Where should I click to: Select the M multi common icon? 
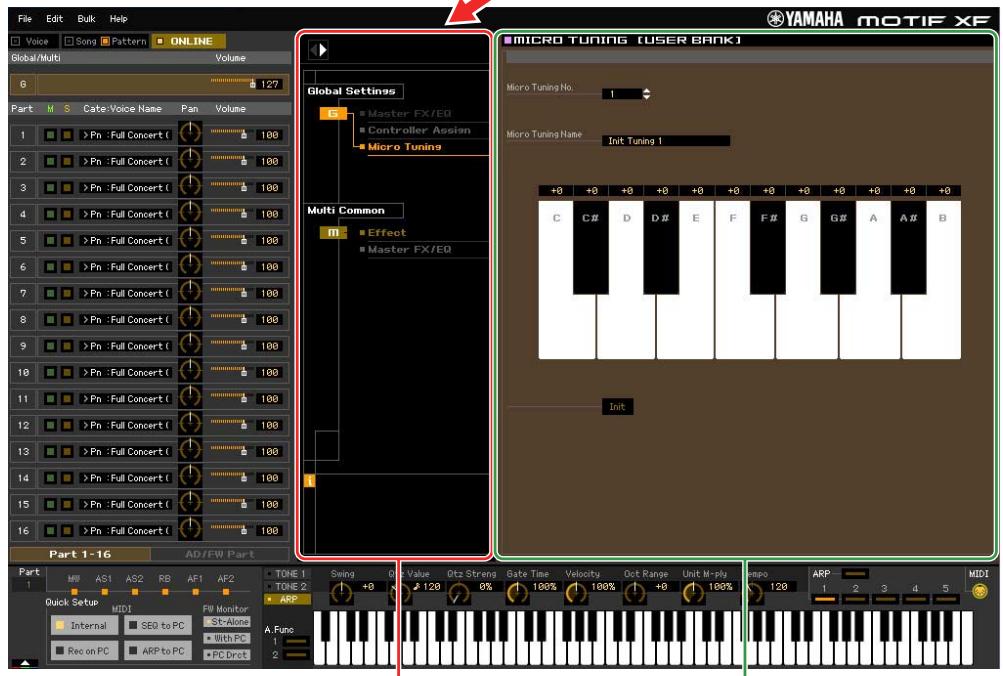333,232
